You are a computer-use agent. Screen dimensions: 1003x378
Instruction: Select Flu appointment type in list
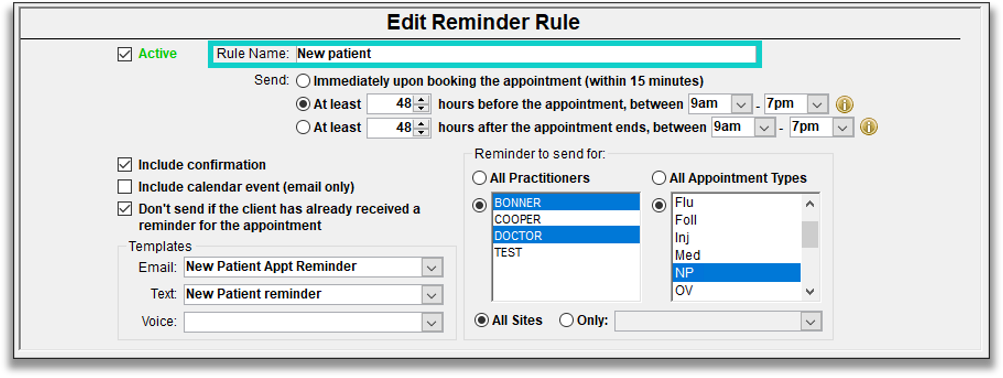[736, 203]
